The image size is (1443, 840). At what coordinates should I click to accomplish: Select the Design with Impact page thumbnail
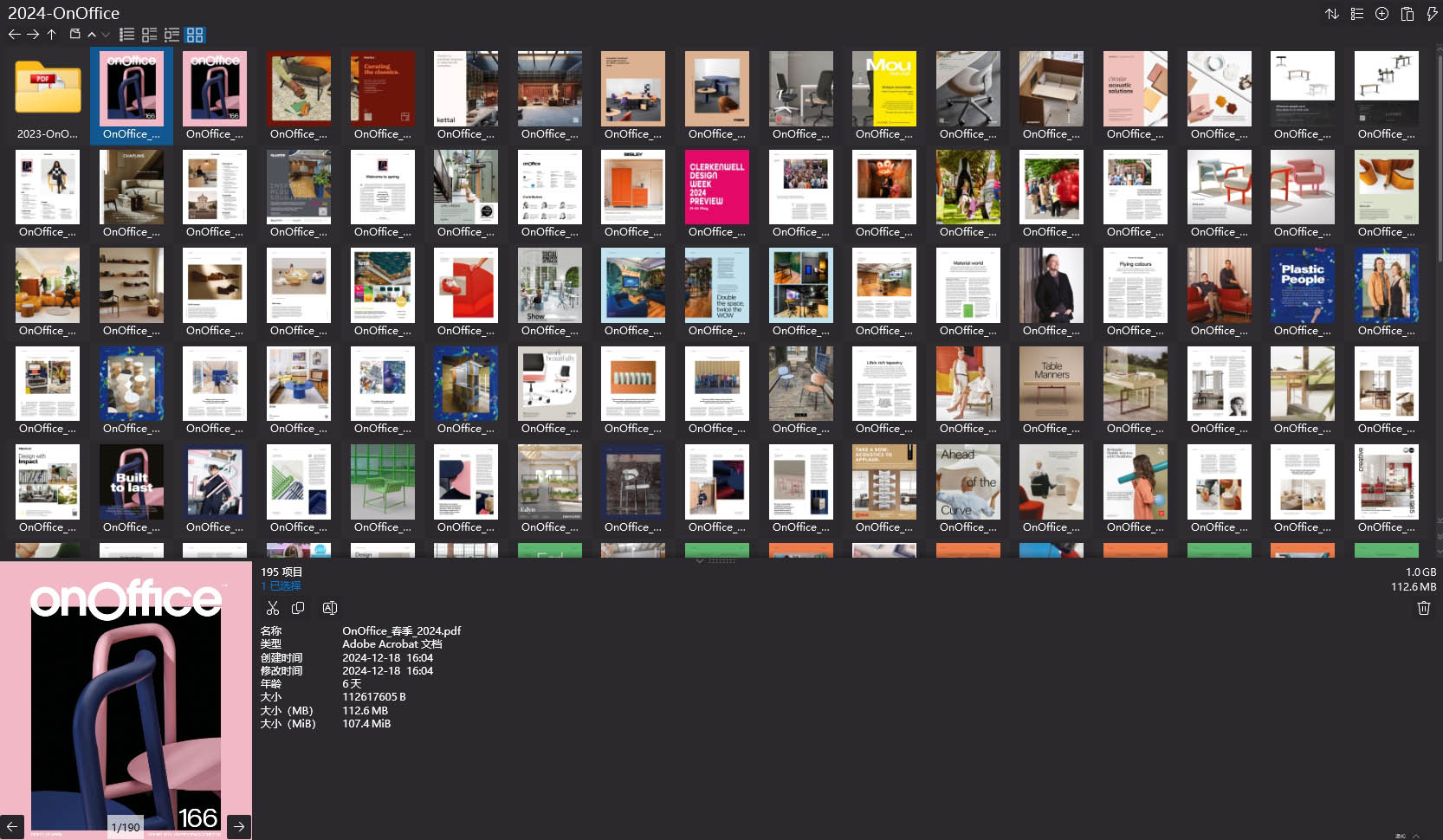tap(48, 481)
